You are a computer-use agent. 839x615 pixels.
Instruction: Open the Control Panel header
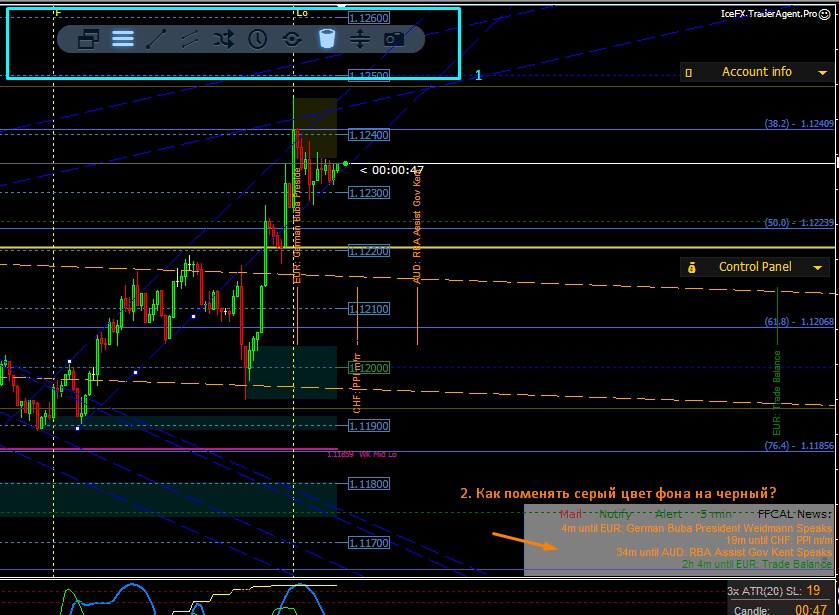tap(757, 267)
